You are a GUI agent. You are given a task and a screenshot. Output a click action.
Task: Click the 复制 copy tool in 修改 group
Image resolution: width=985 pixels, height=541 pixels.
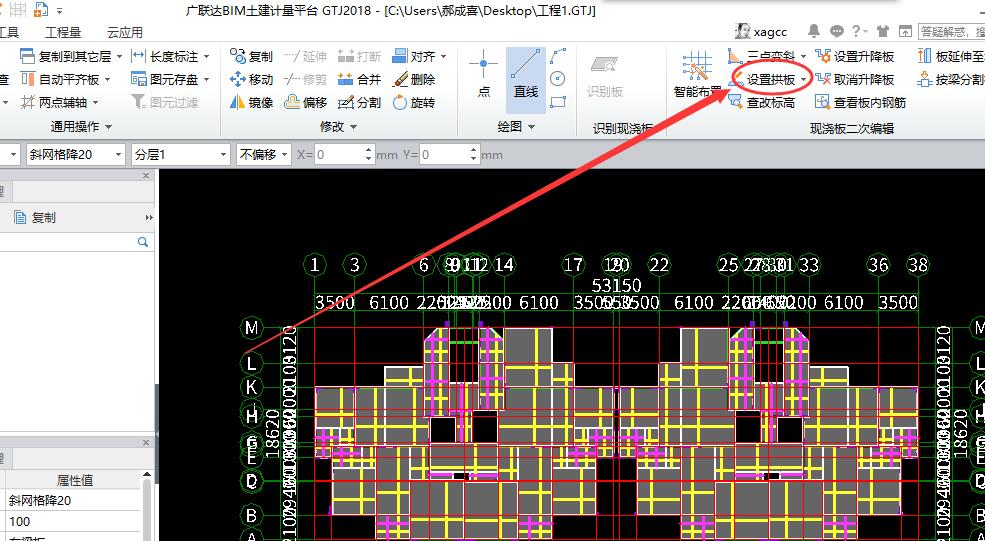pos(251,57)
